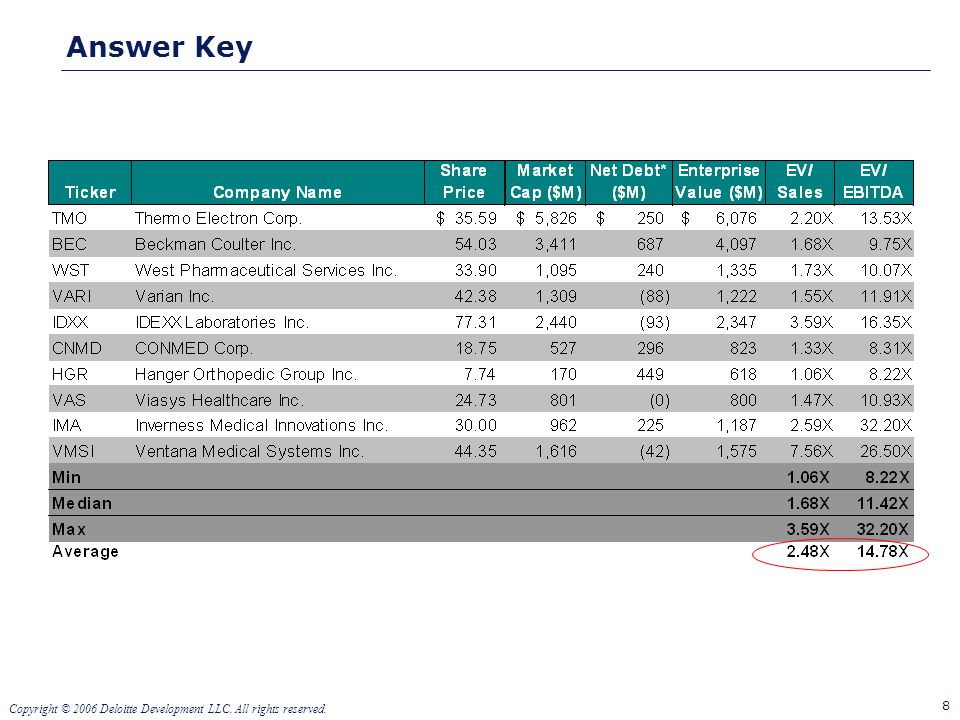The image size is (960, 720).
Task: Click Ventana Medical Systems Inc. name
Action: [x=250, y=451]
